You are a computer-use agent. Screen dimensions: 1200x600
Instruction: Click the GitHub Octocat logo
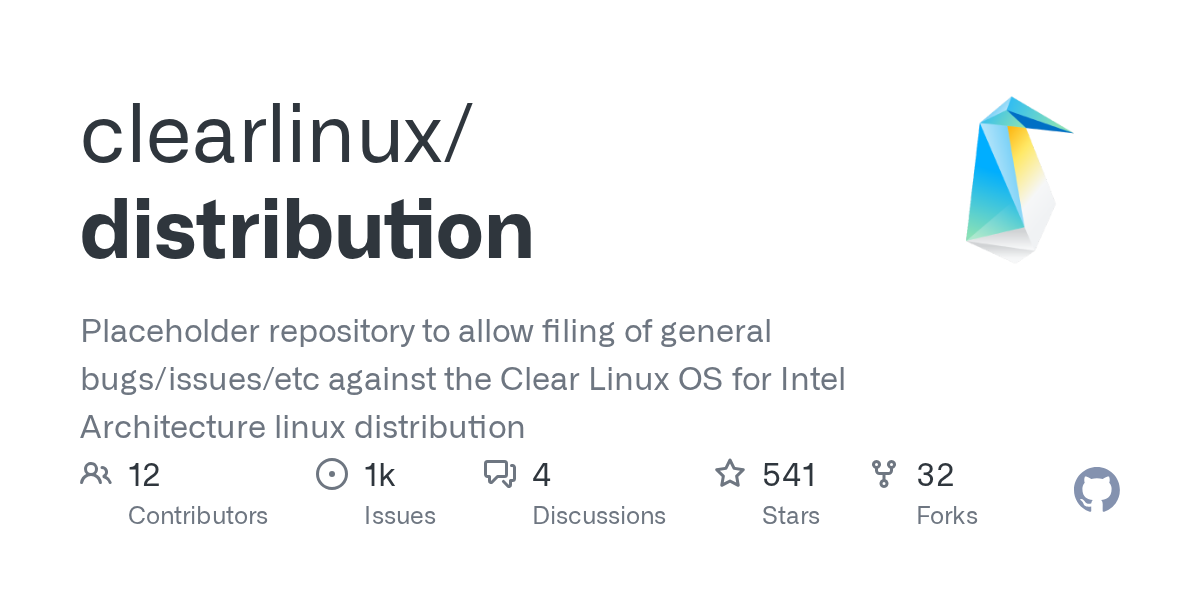tap(1097, 490)
